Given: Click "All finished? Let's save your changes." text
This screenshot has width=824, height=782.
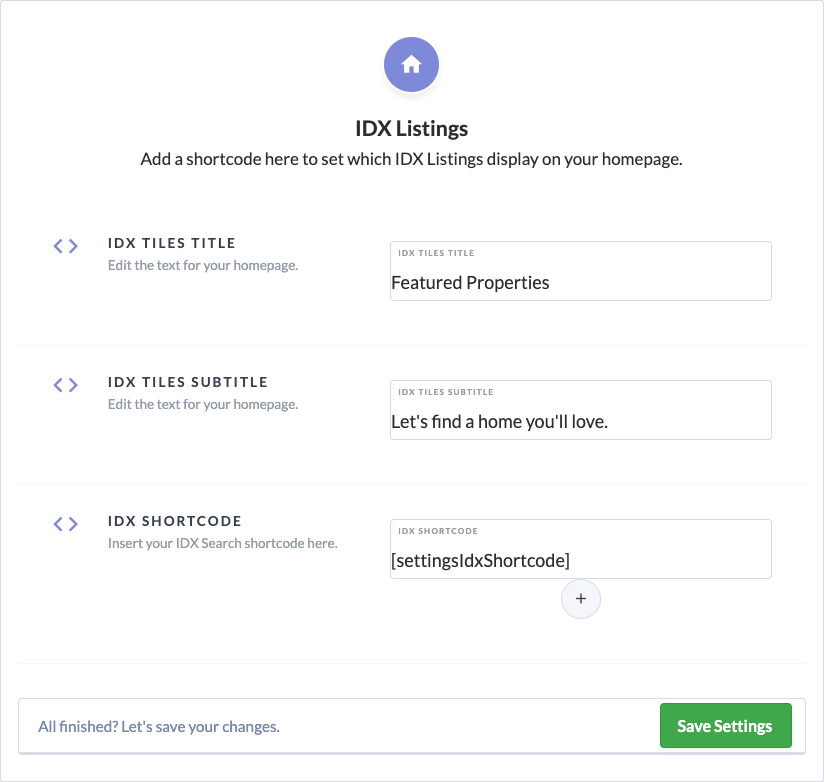Looking at the screenshot, I should (159, 727).
